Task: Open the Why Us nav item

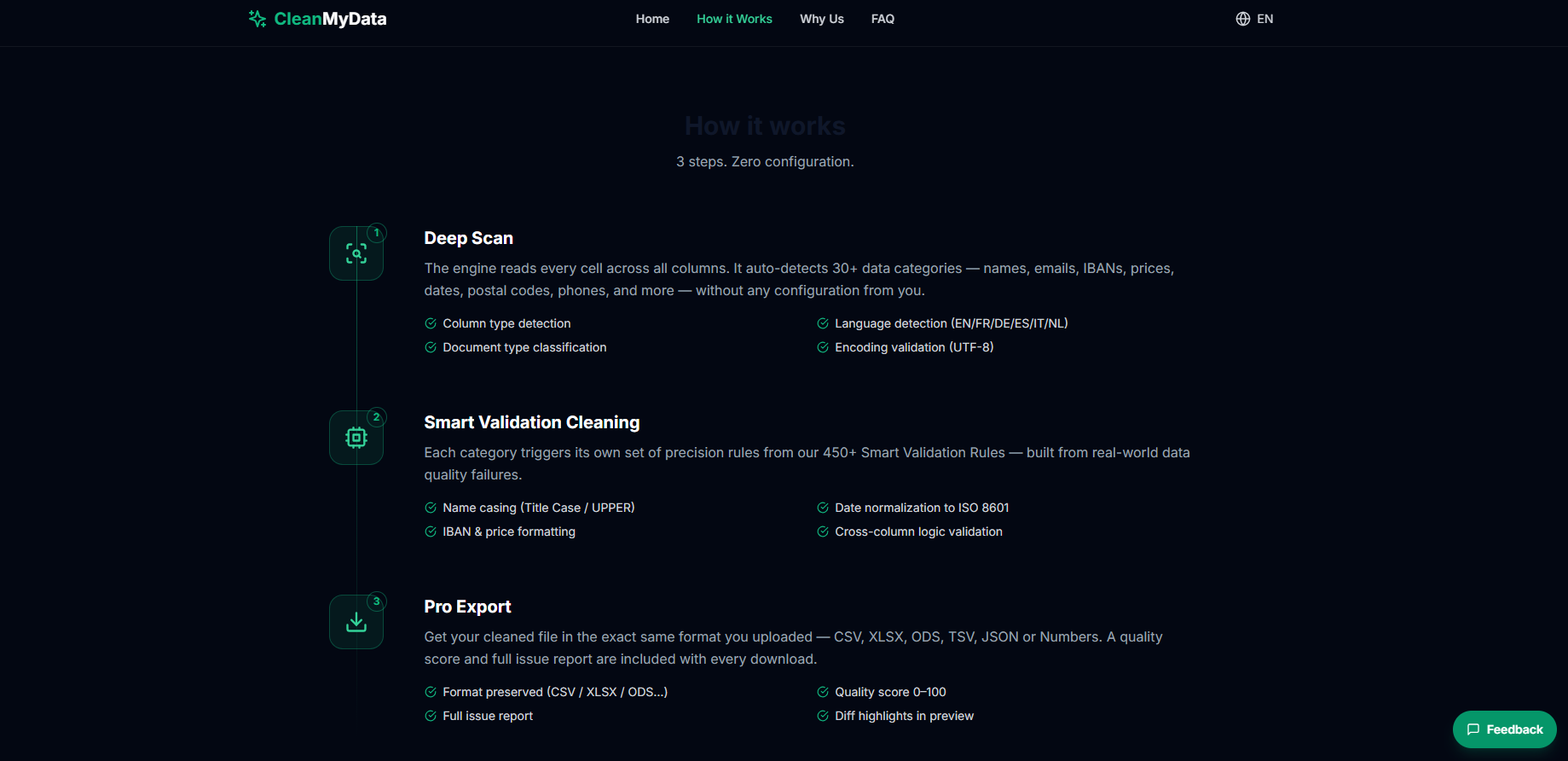Action: 822,19
